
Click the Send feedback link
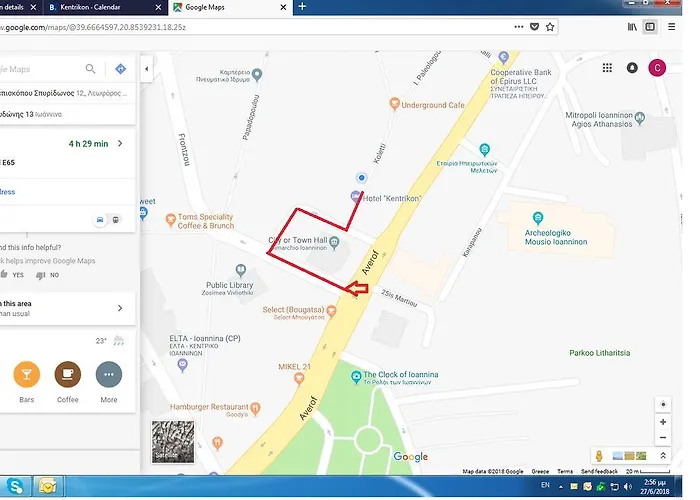(600, 471)
